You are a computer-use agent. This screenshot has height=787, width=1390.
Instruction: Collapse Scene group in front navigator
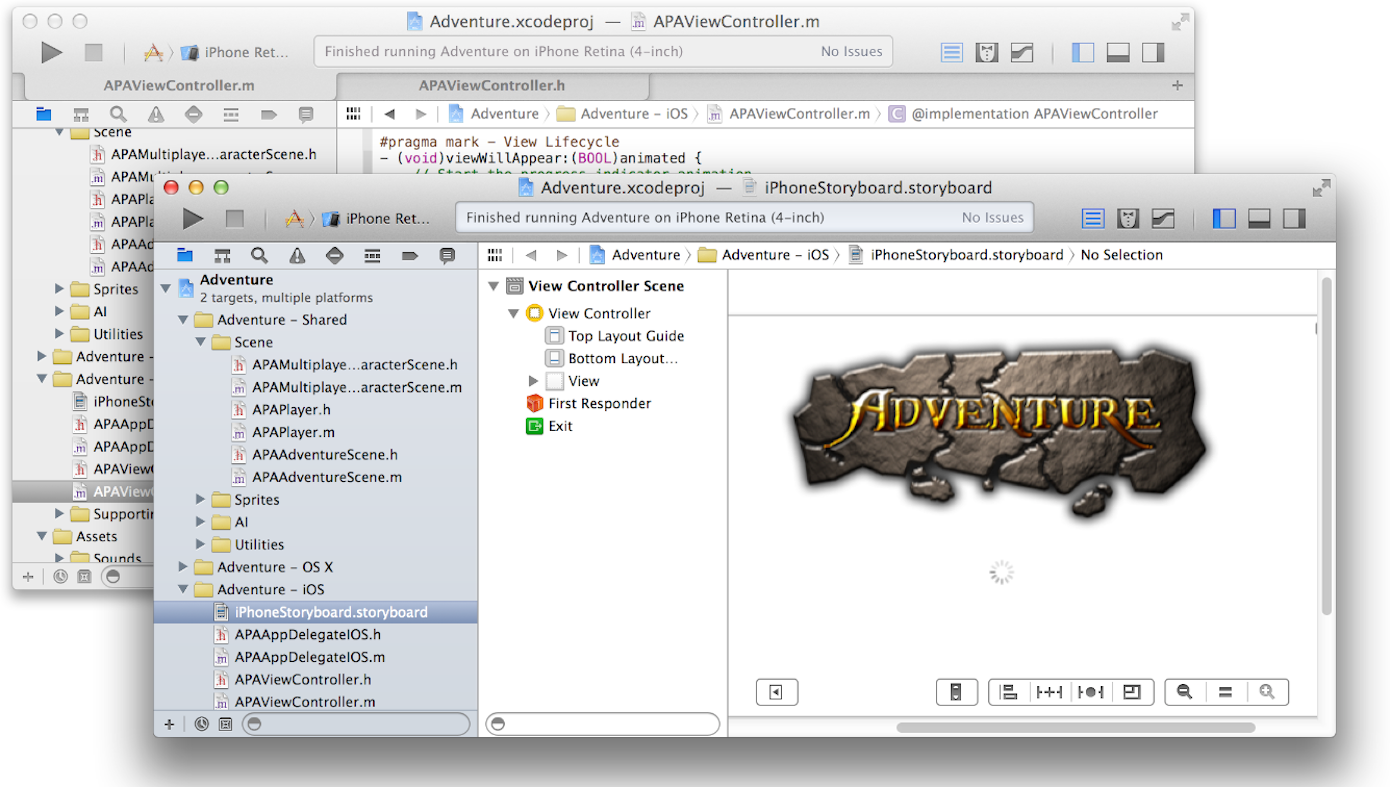tap(200, 342)
